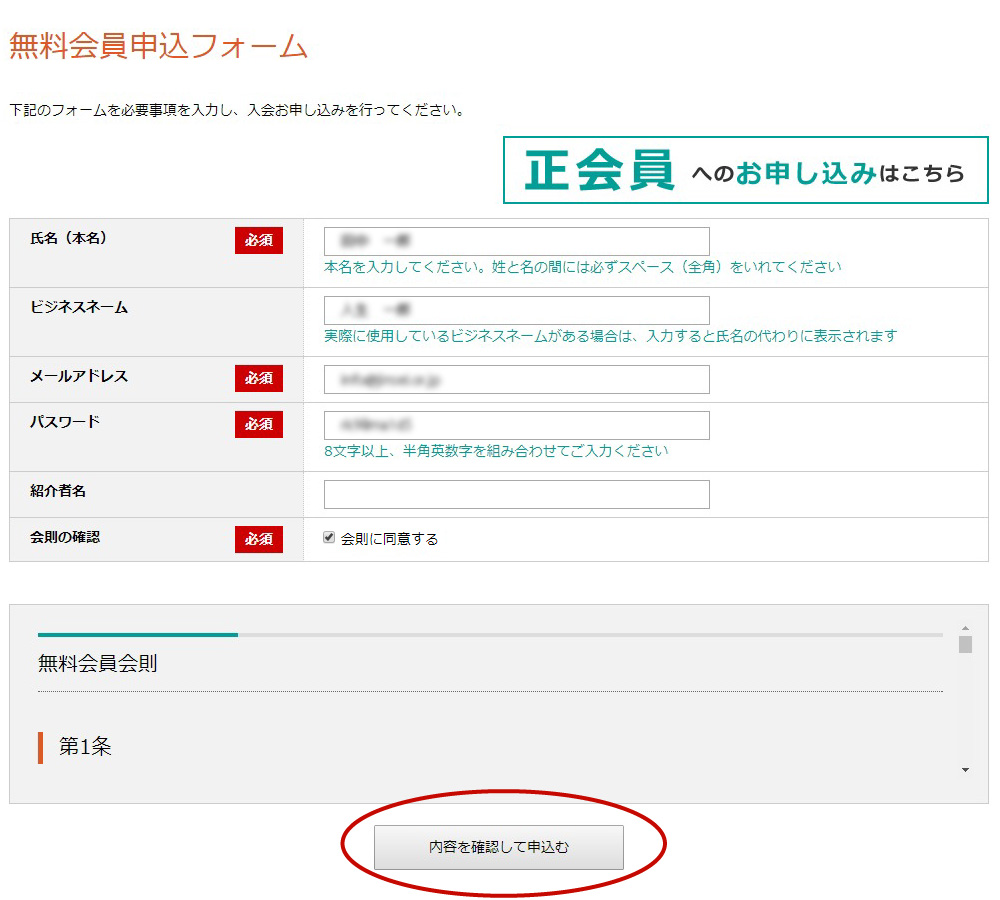1000x900 pixels.
Task: Click the 無料会員会則 heading
Action: (x=97, y=663)
